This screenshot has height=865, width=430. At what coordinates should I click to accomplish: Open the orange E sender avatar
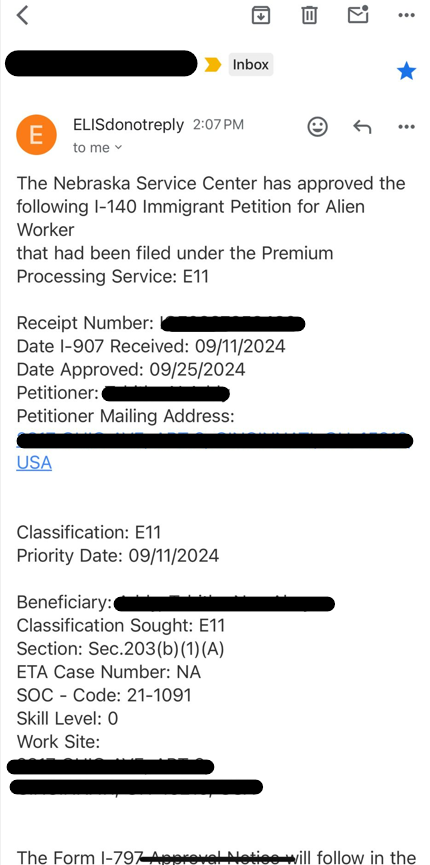(36, 135)
